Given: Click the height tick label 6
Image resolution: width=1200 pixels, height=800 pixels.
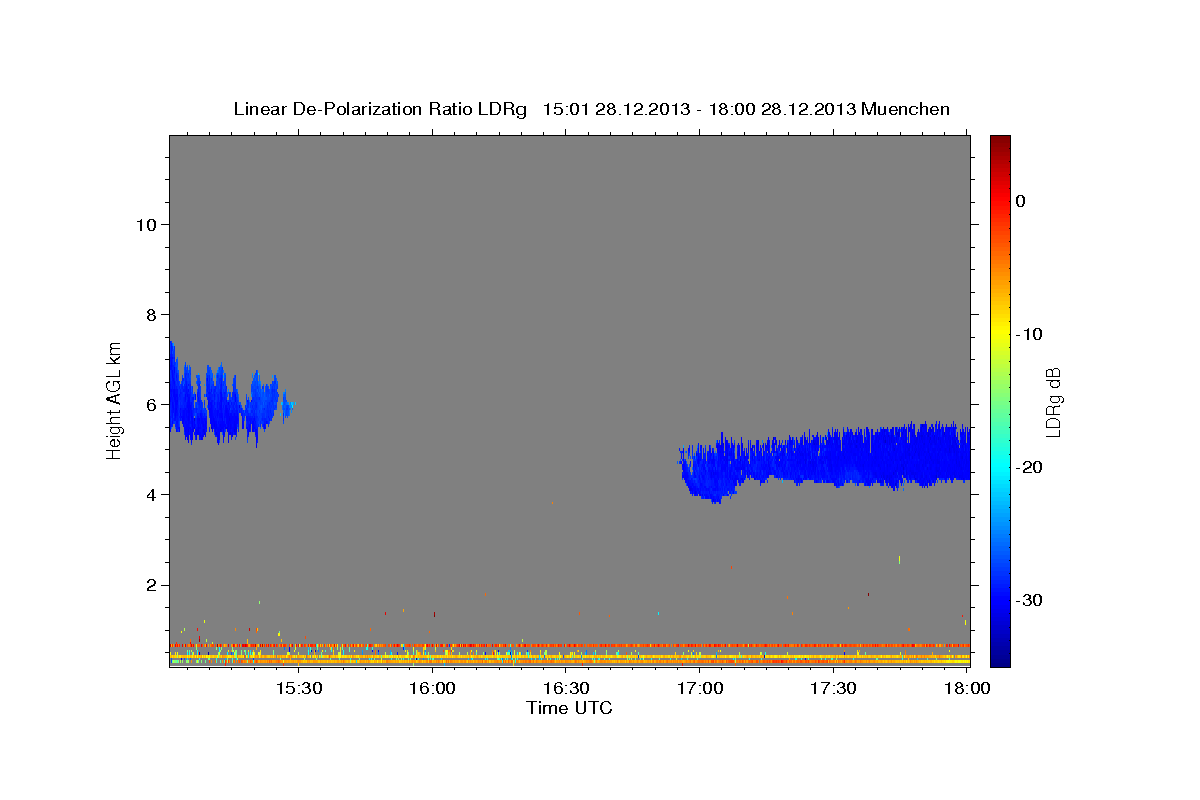Looking at the screenshot, I should coord(150,405).
